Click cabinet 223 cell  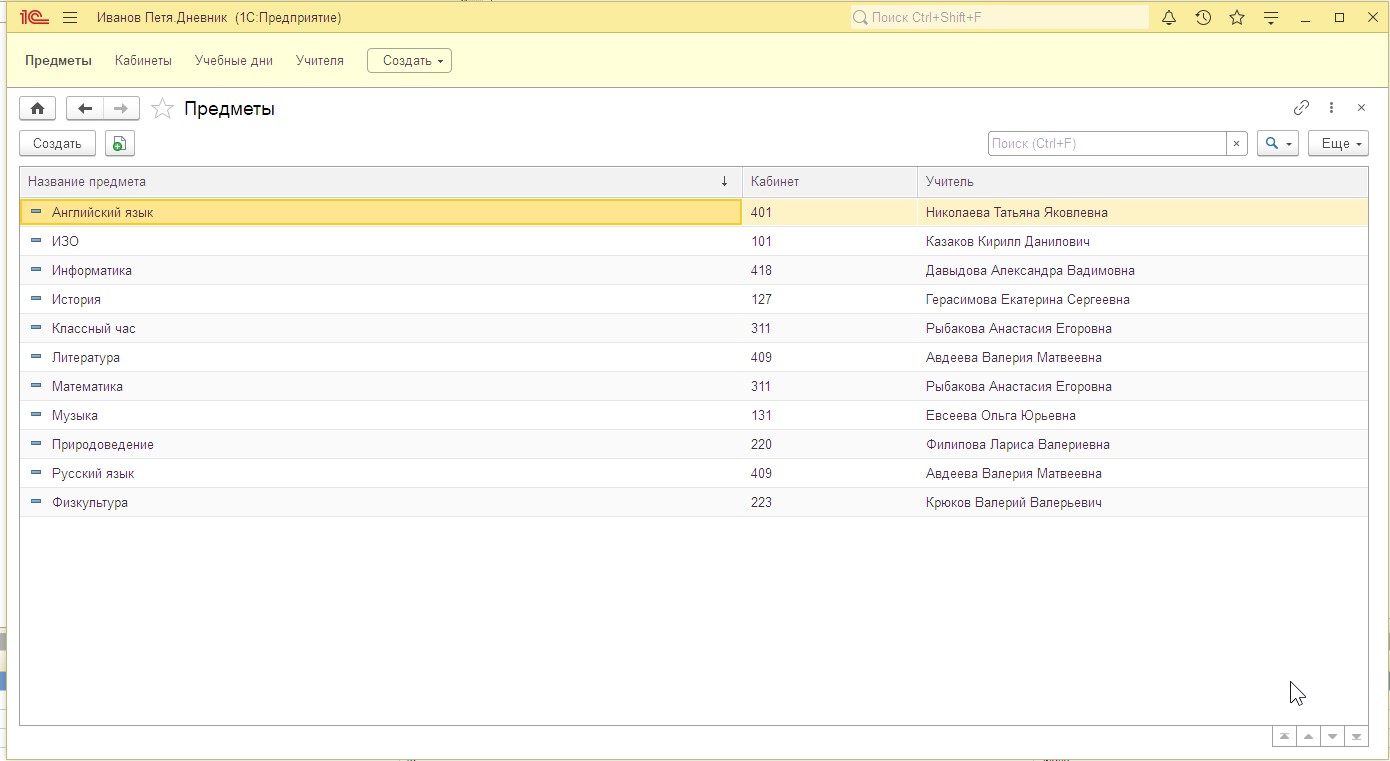tap(830, 502)
